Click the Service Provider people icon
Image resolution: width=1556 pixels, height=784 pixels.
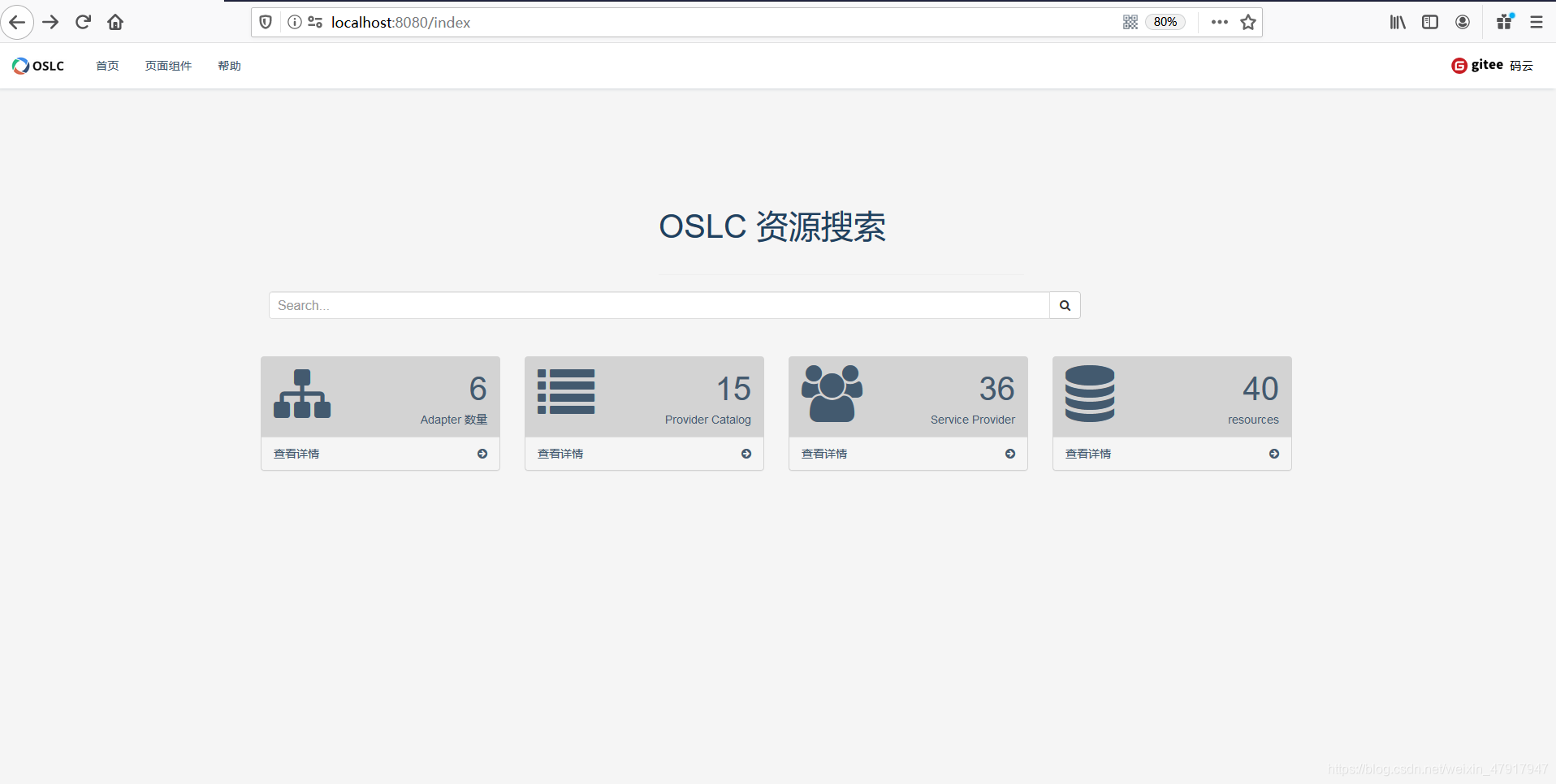pos(832,394)
